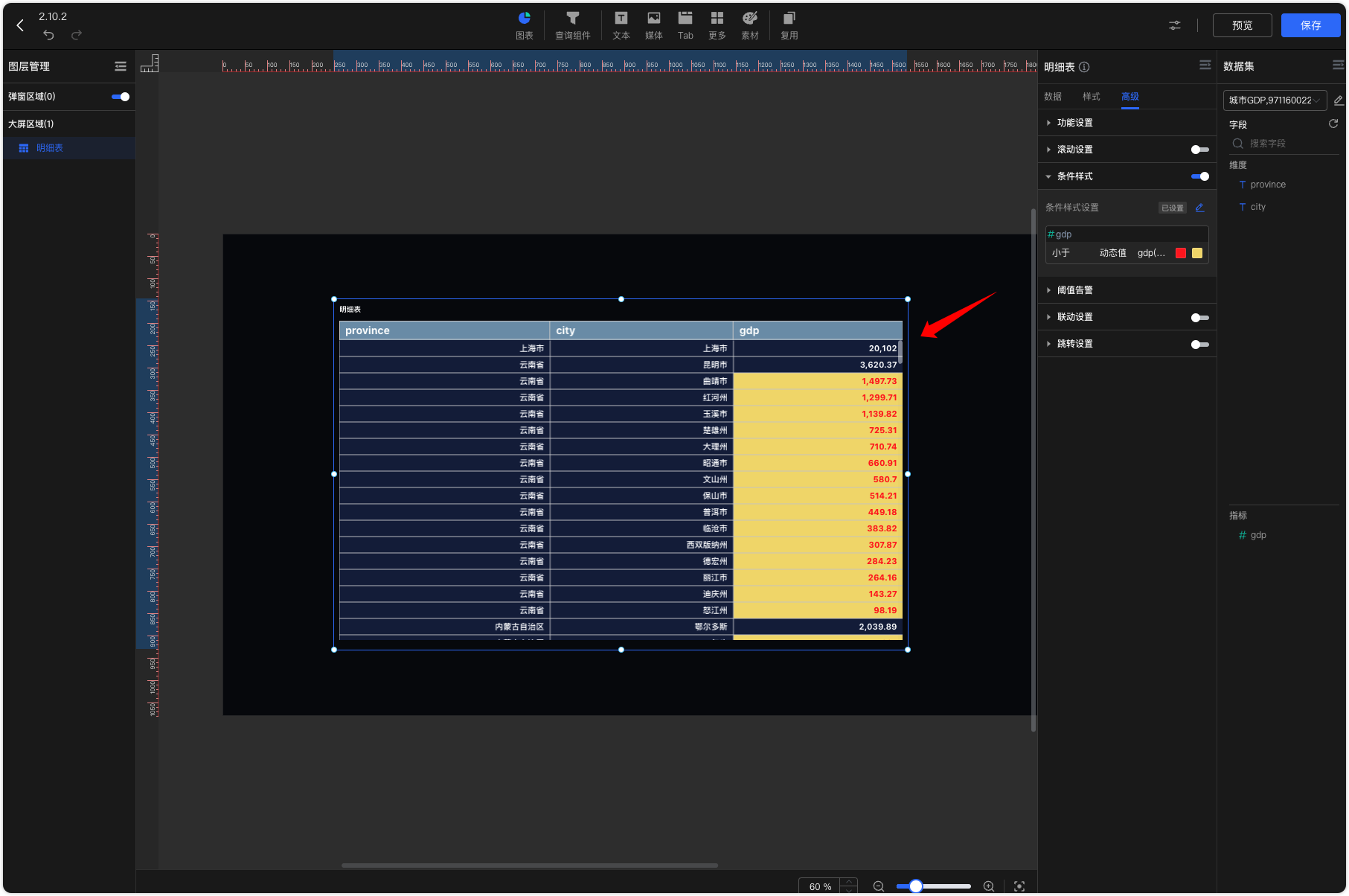Click the yellow color swatch in gdp condition
1349x896 pixels.
point(1197,253)
